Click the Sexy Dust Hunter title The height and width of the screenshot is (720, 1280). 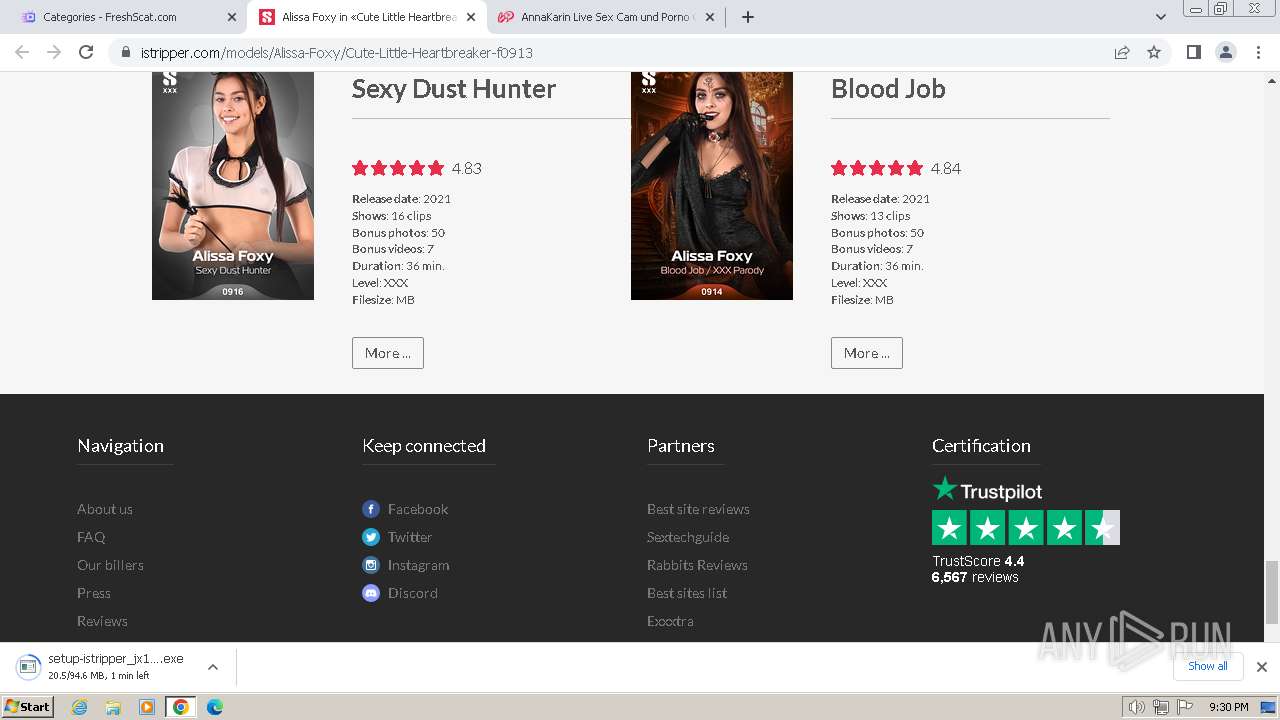pyautogui.click(x=454, y=89)
